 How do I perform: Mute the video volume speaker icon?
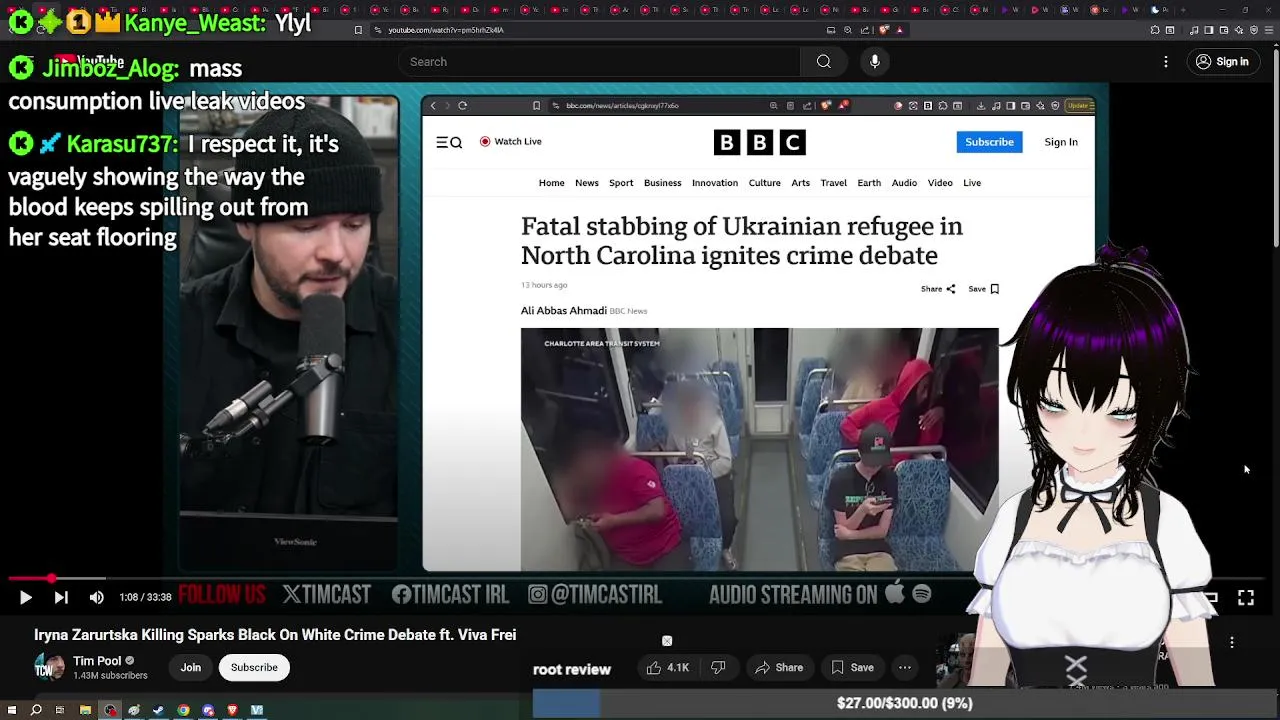(96, 597)
